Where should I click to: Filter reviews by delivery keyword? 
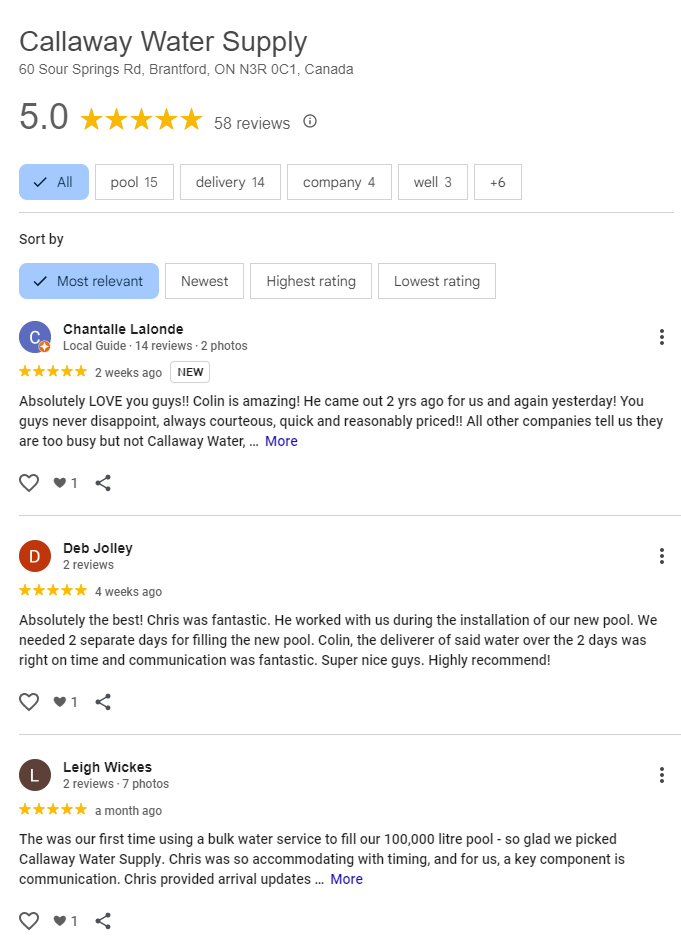point(230,182)
